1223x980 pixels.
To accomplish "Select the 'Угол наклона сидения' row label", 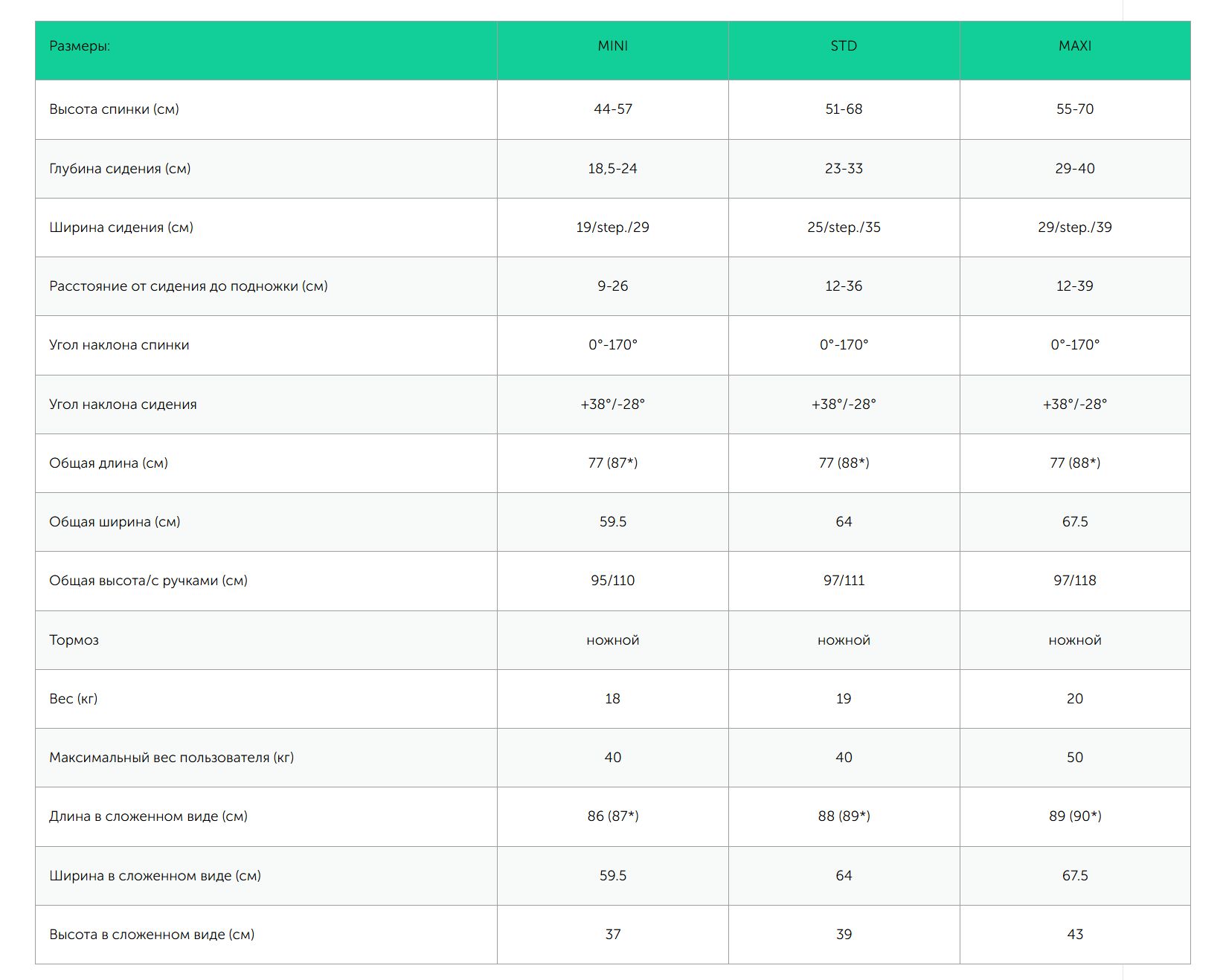I will pos(123,404).
